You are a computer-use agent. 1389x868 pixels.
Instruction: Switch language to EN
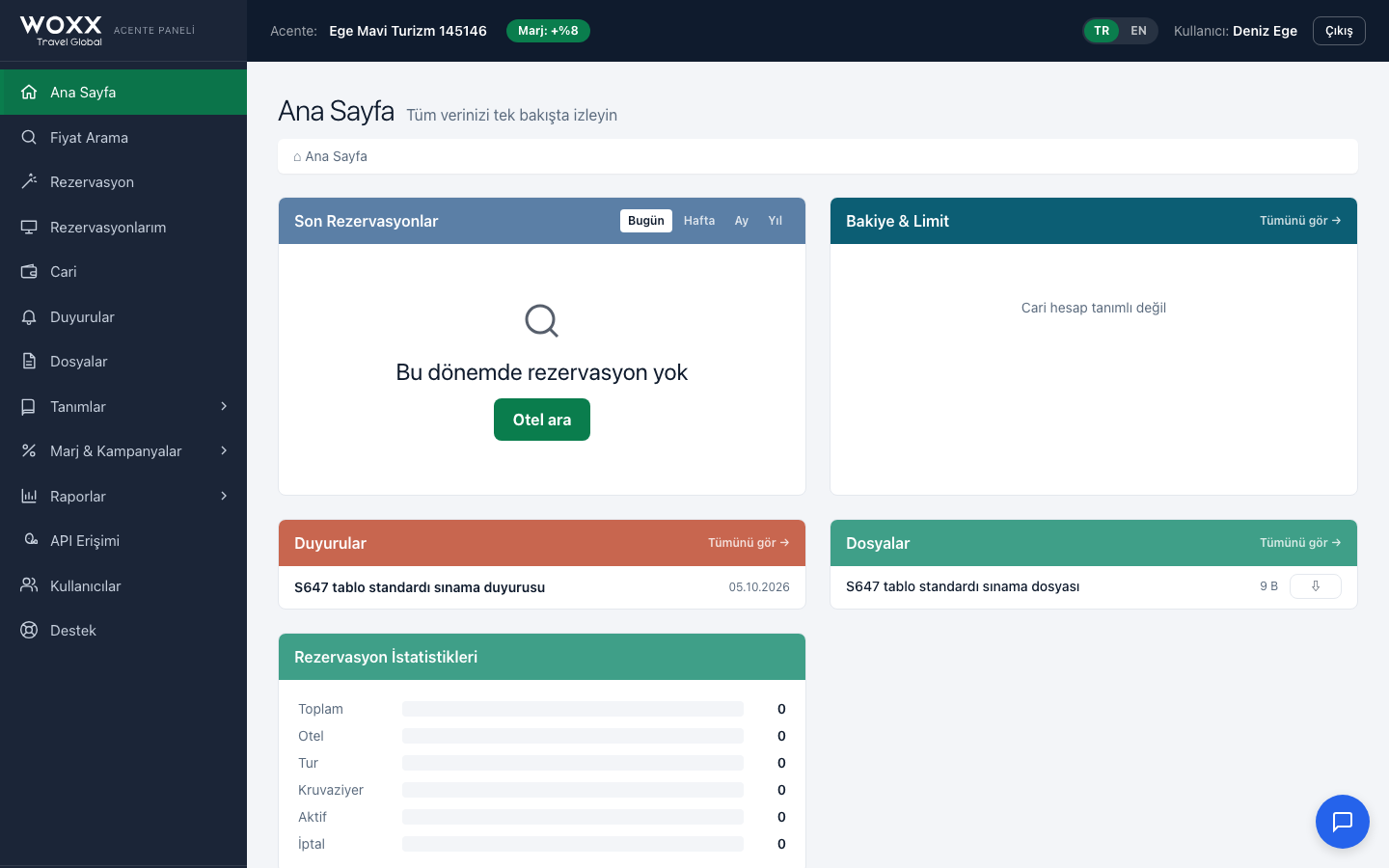click(x=1138, y=31)
